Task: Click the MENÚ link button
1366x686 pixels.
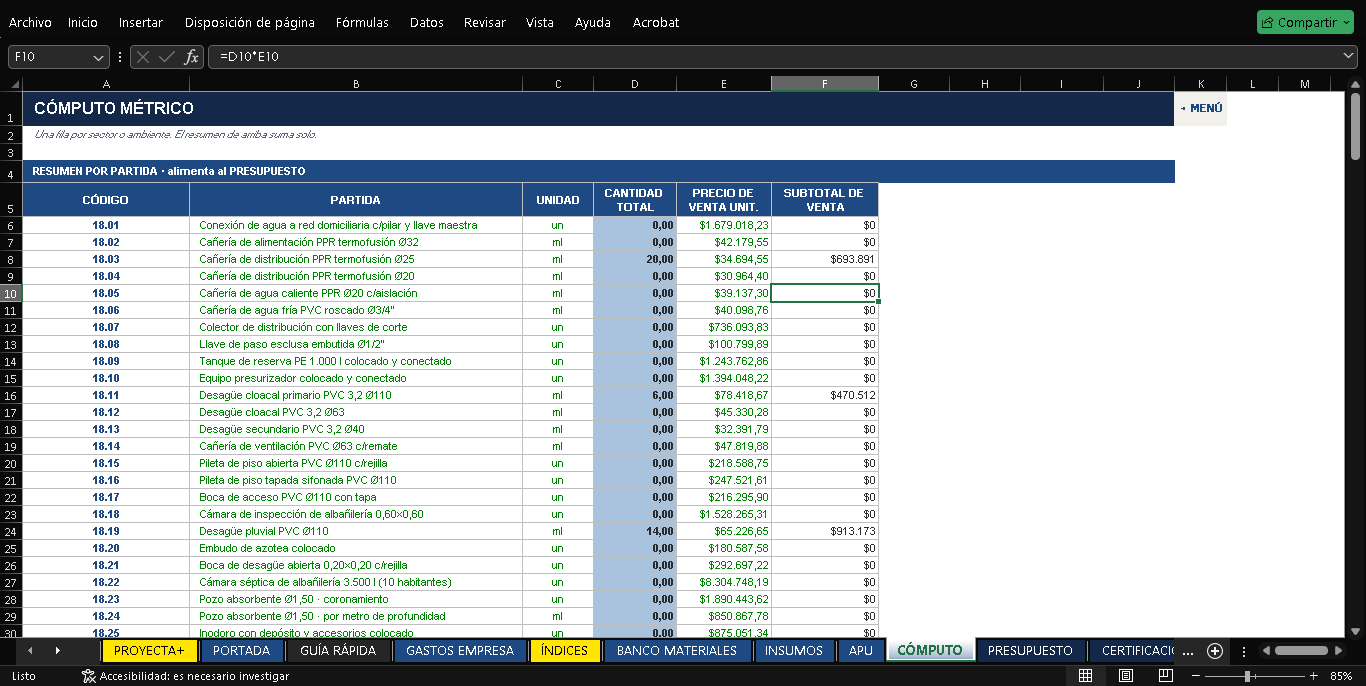Action: click(1201, 108)
